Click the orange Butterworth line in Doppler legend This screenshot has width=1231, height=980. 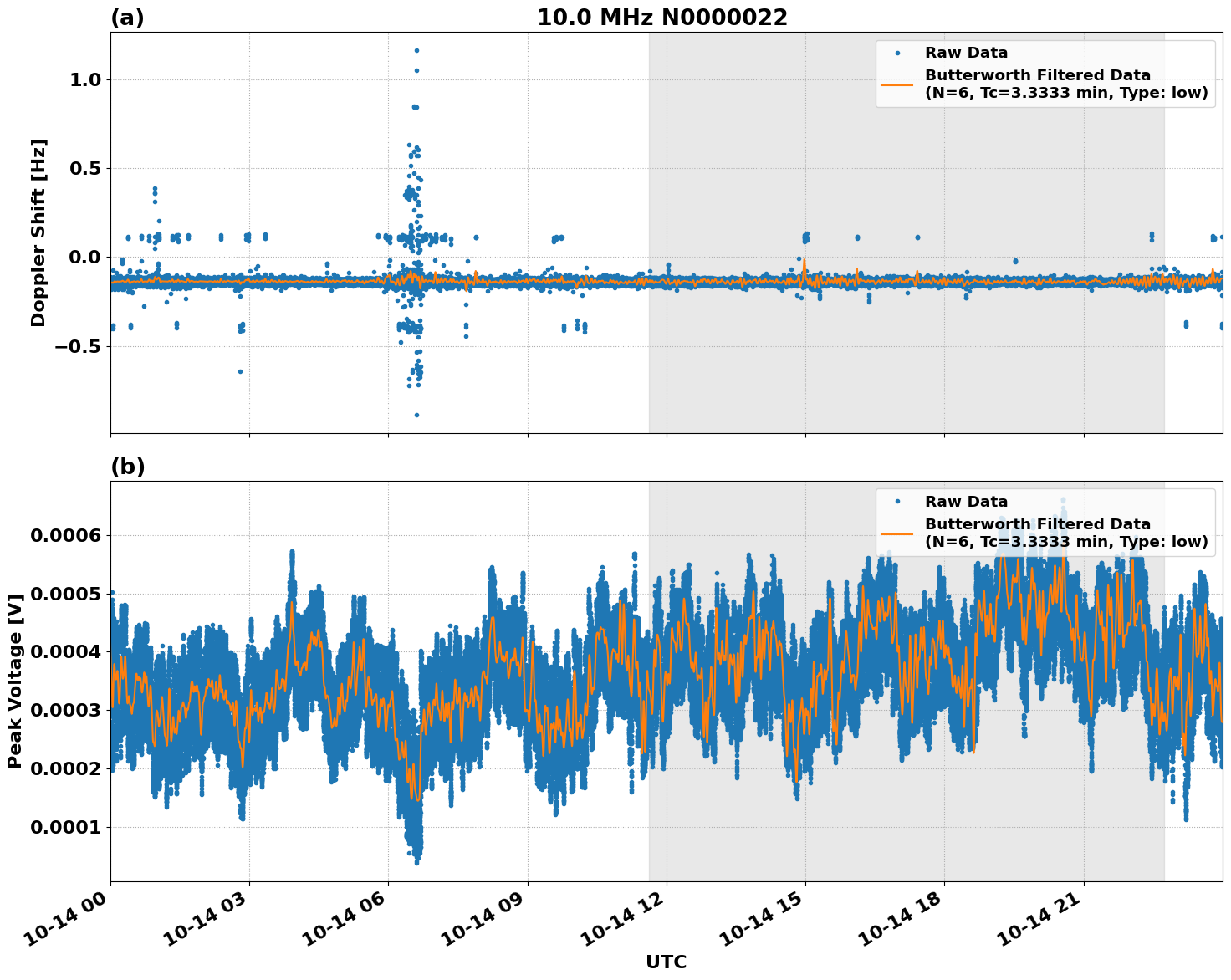tap(897, 84)
